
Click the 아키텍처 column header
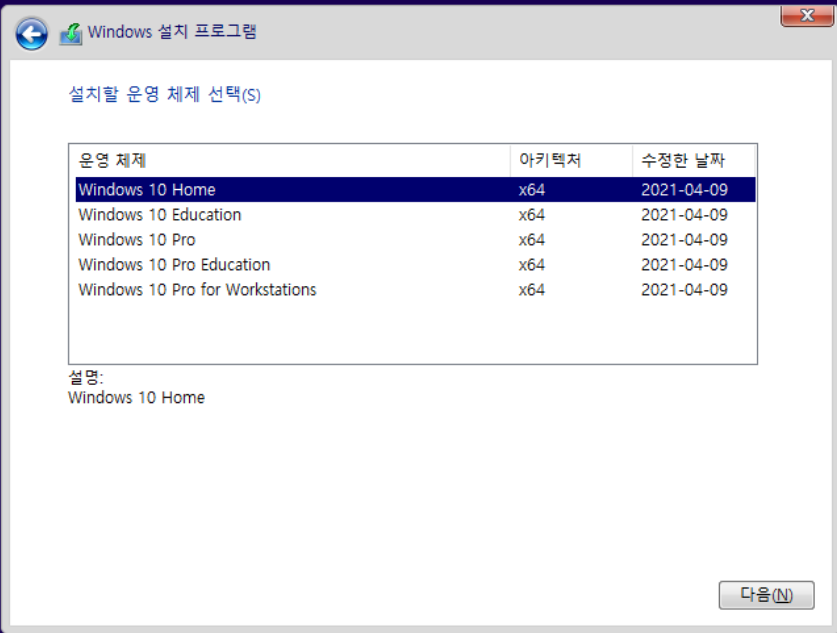(571, 160)
